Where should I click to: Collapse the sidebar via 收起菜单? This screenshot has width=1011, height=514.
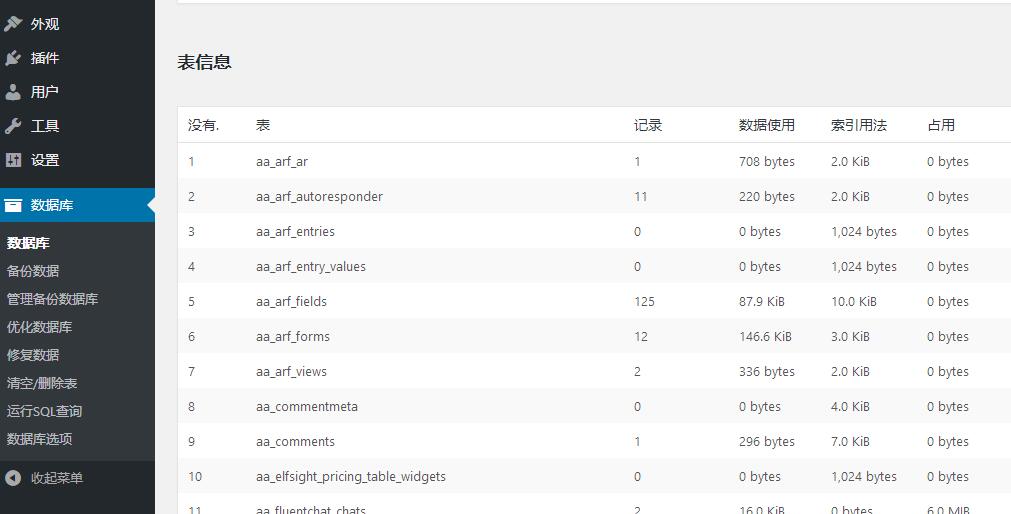pyautogui.click(x=57, y=478)
